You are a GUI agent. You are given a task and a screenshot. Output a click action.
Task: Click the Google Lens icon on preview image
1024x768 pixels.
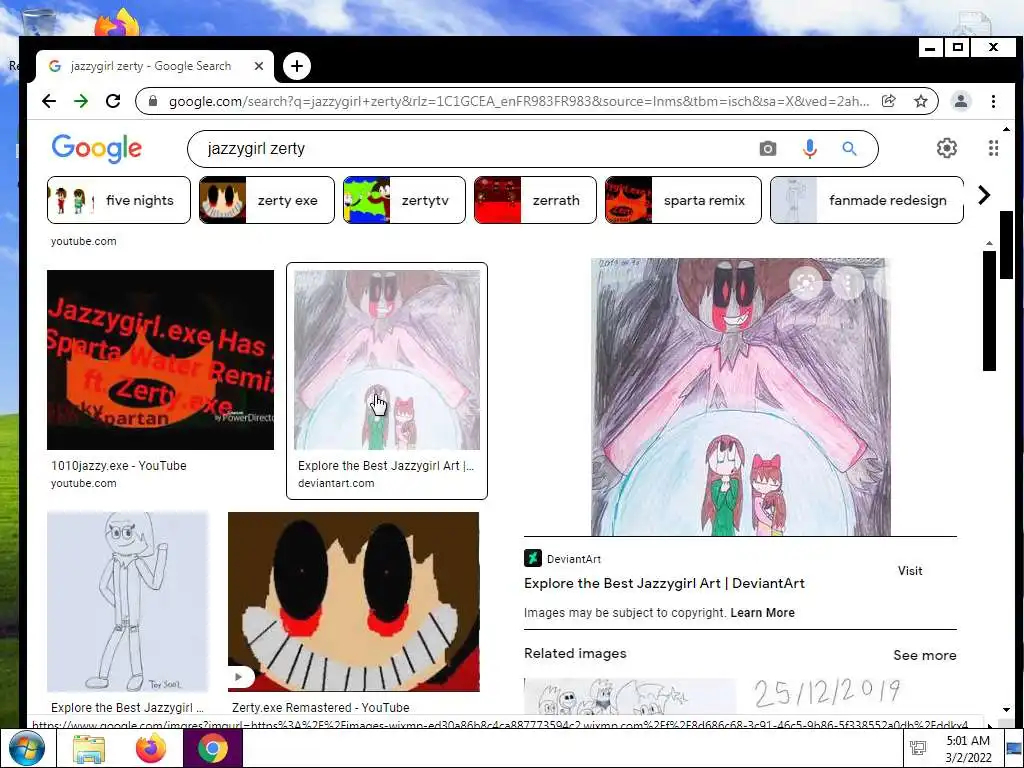805,283
